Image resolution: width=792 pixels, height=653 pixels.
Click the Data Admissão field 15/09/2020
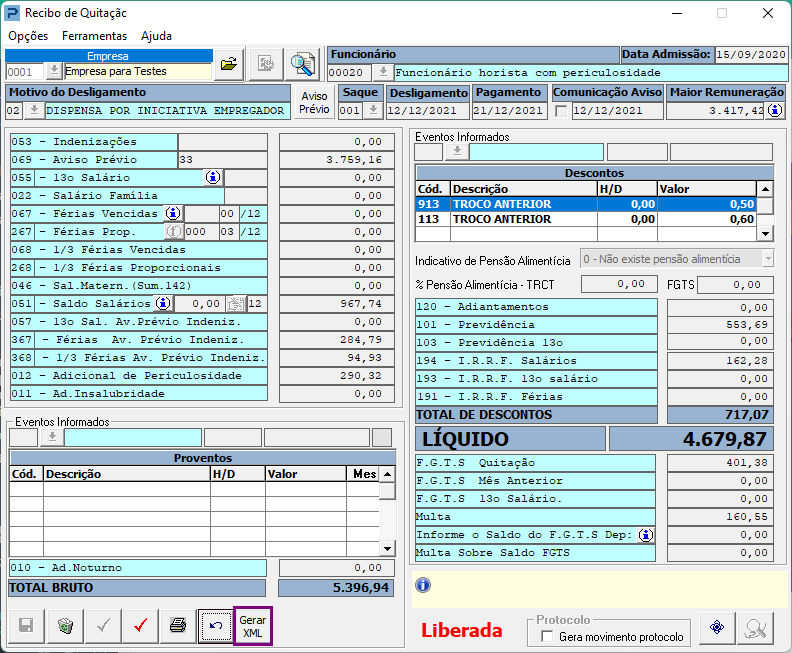[751, 55]
